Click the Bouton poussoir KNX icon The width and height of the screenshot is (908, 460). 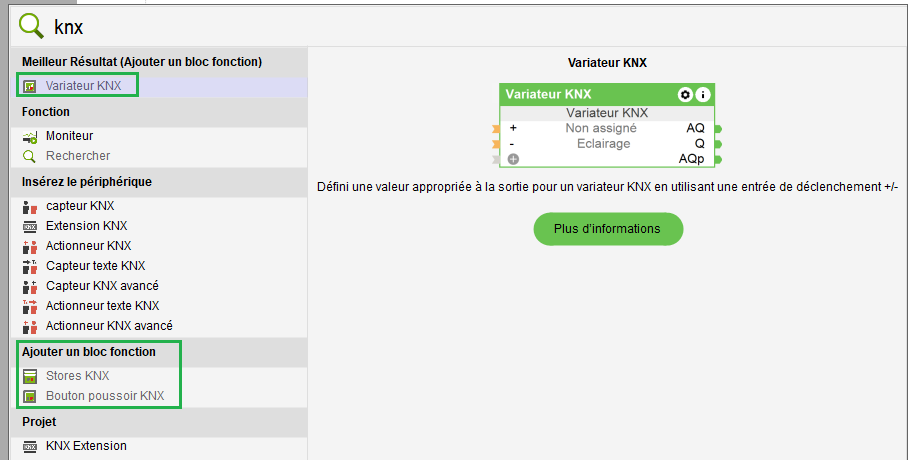tap(29, 396)
